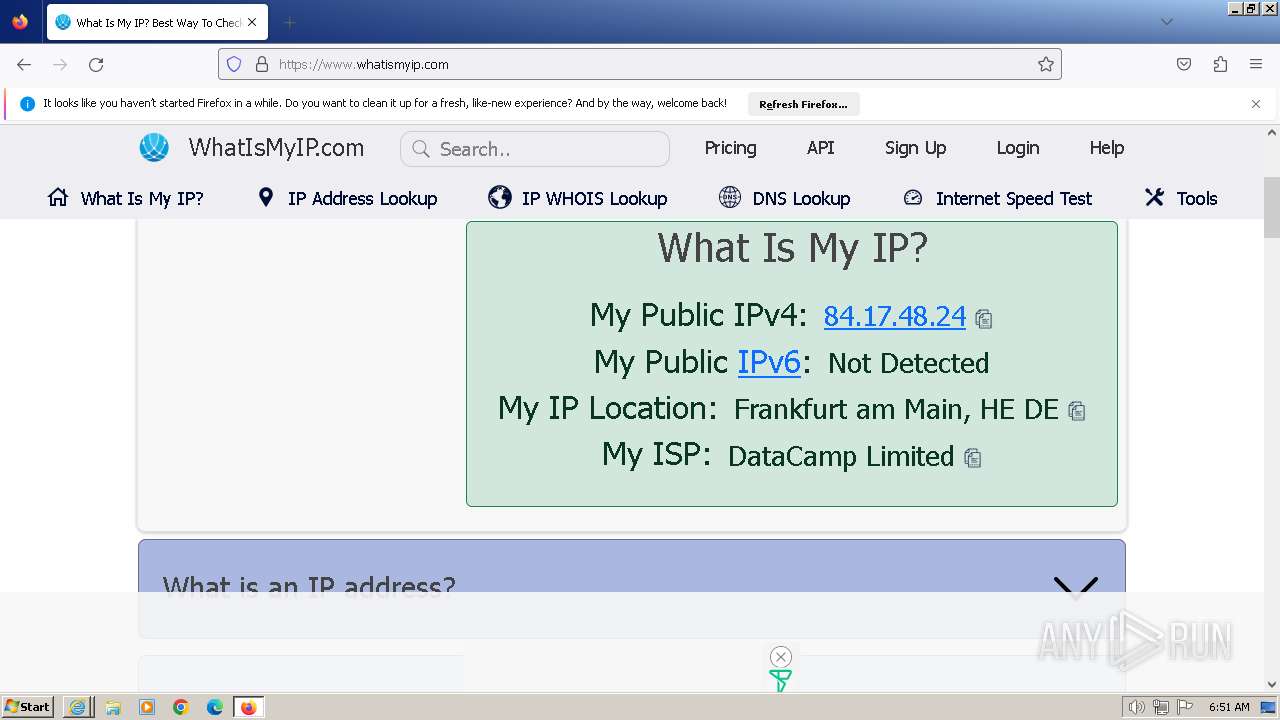Focus the site Search field
This screenshot has height=720, width=1280.
[x=535, y=149]
